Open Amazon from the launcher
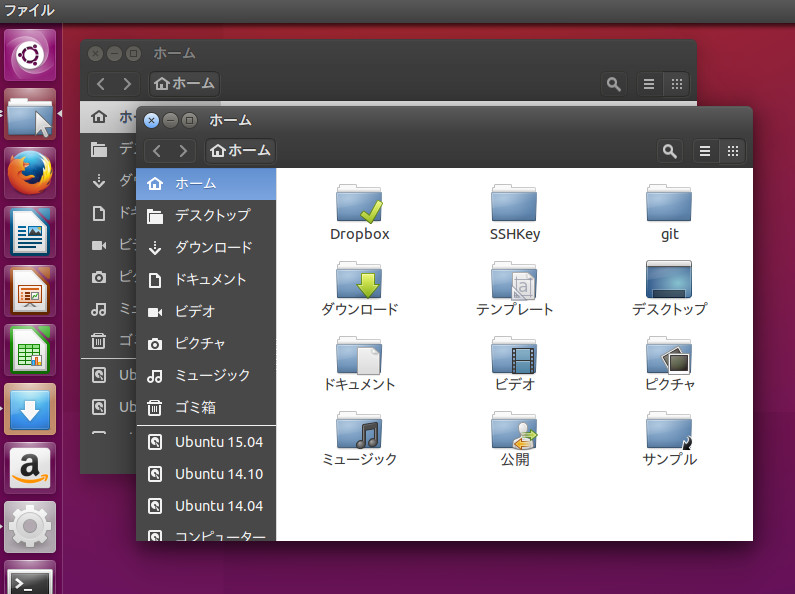Screen dimensions: 795x594 tap(30, 468)
